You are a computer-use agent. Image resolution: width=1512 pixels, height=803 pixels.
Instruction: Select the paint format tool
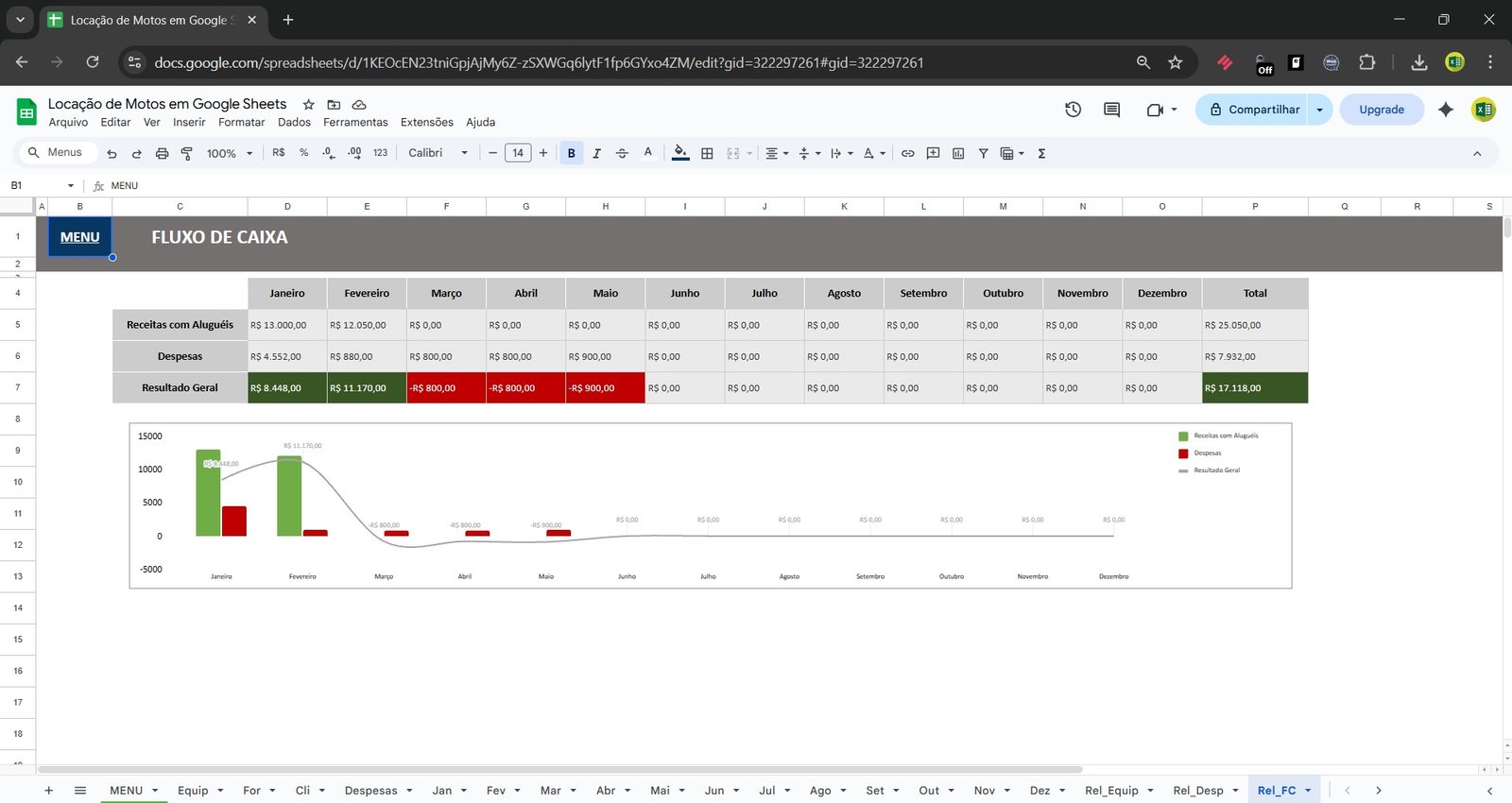[186, 153]
